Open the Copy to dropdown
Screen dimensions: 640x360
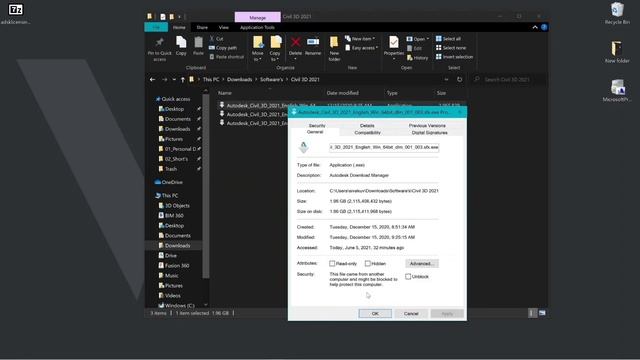tap(275, 49)
